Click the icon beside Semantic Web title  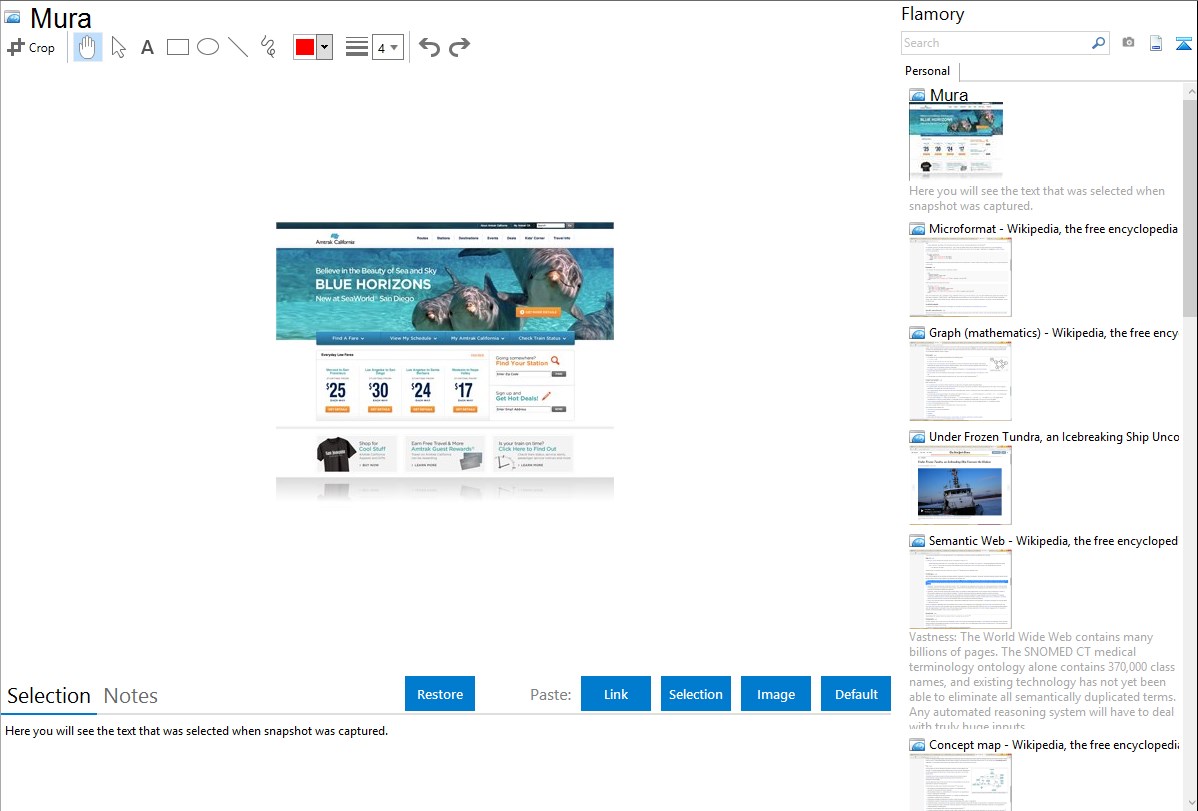[x=918, y=541]
